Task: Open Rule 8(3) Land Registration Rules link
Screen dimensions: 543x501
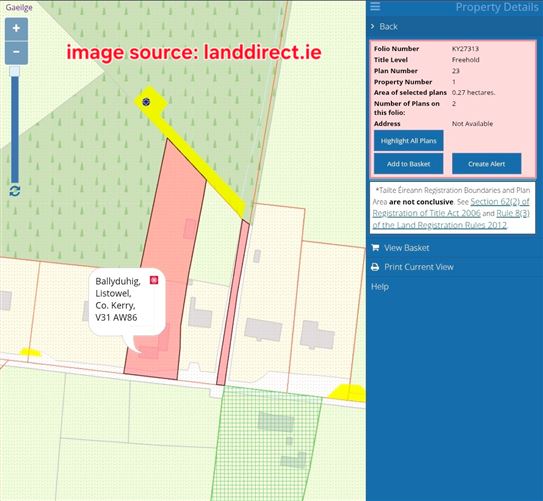Action: 451,219
